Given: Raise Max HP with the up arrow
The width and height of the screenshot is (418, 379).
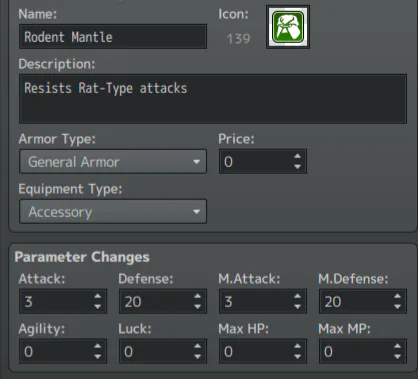Looking at the screenshot, I should 297,346.
